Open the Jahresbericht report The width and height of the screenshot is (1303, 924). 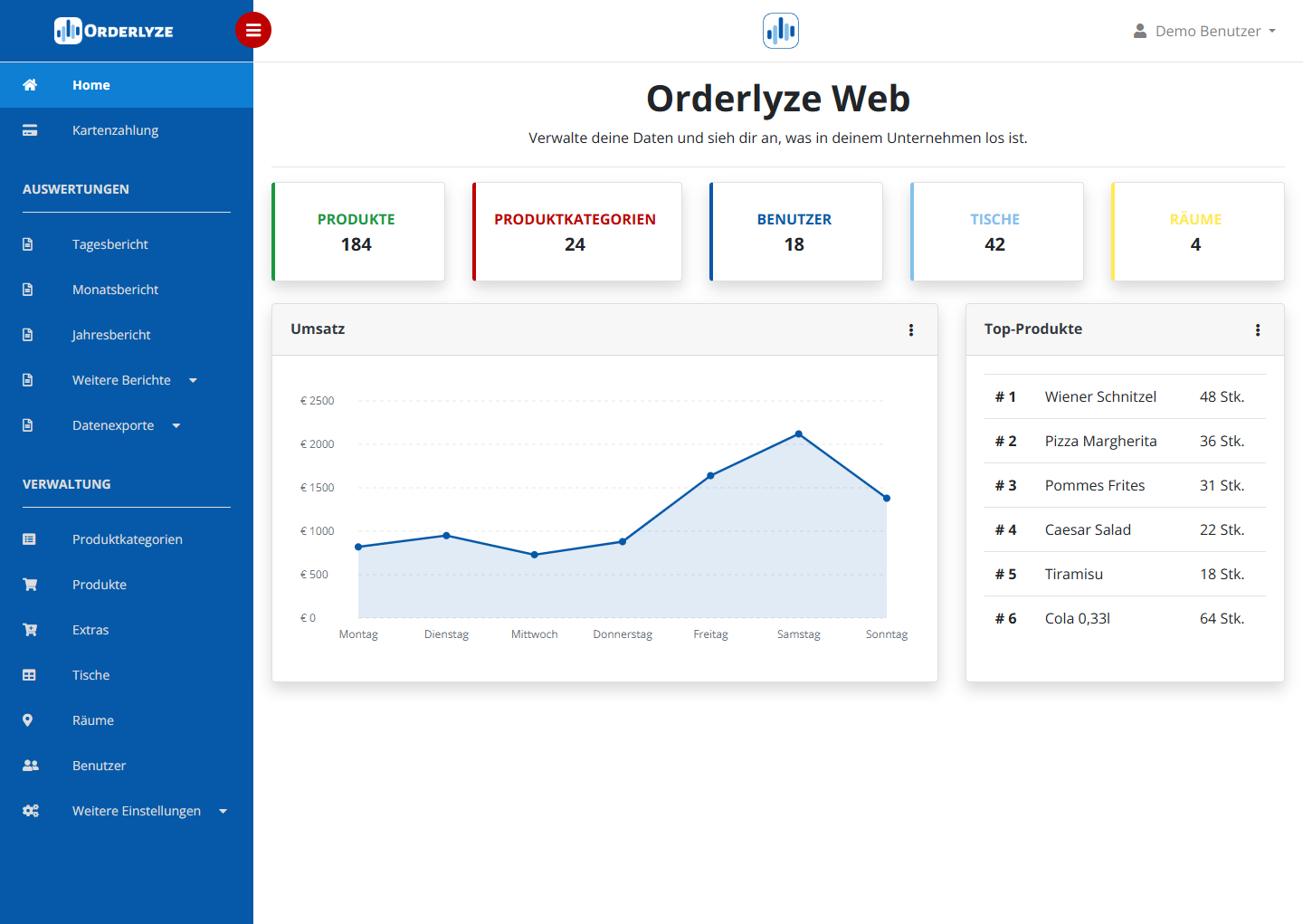tap(127, 335)
